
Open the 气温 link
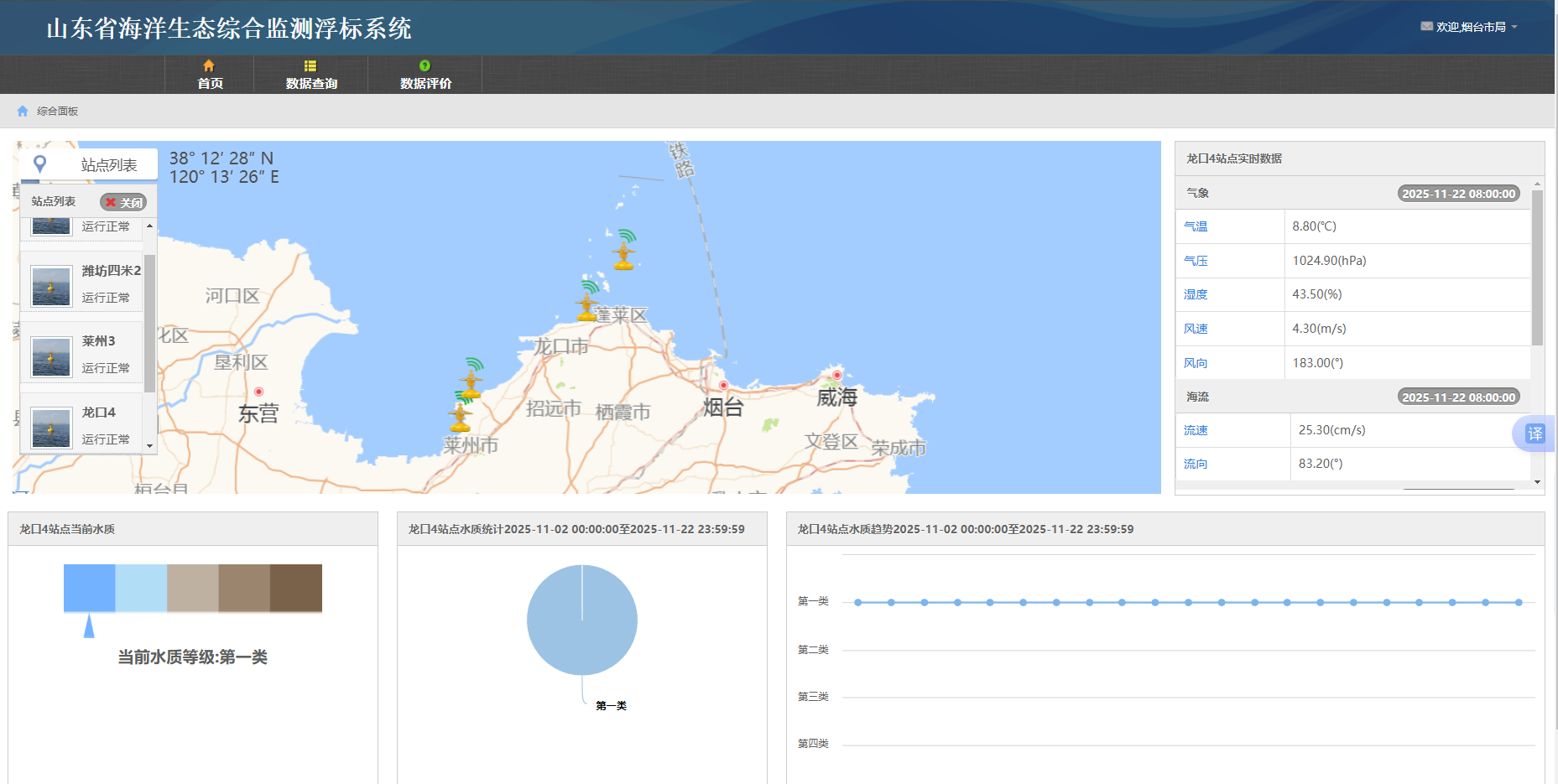[x=1196, y=226]
